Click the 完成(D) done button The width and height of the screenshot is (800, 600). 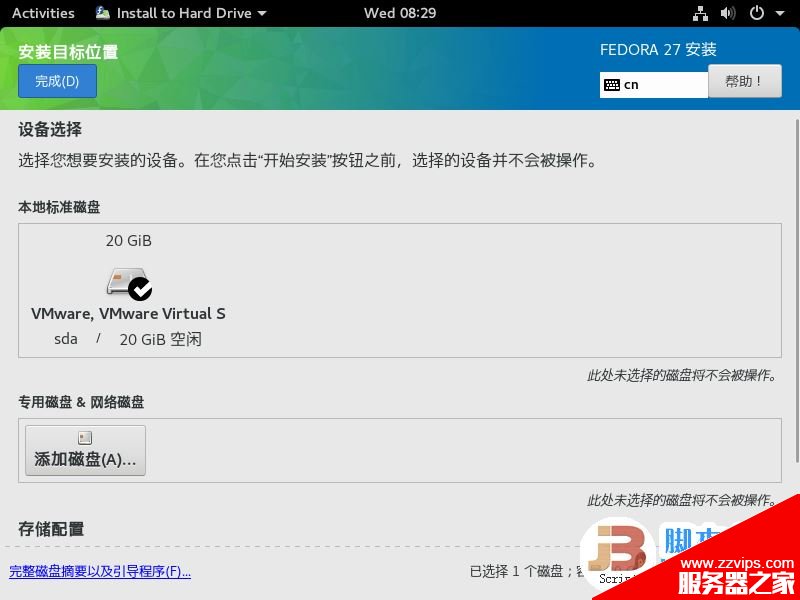click(57, 81)
